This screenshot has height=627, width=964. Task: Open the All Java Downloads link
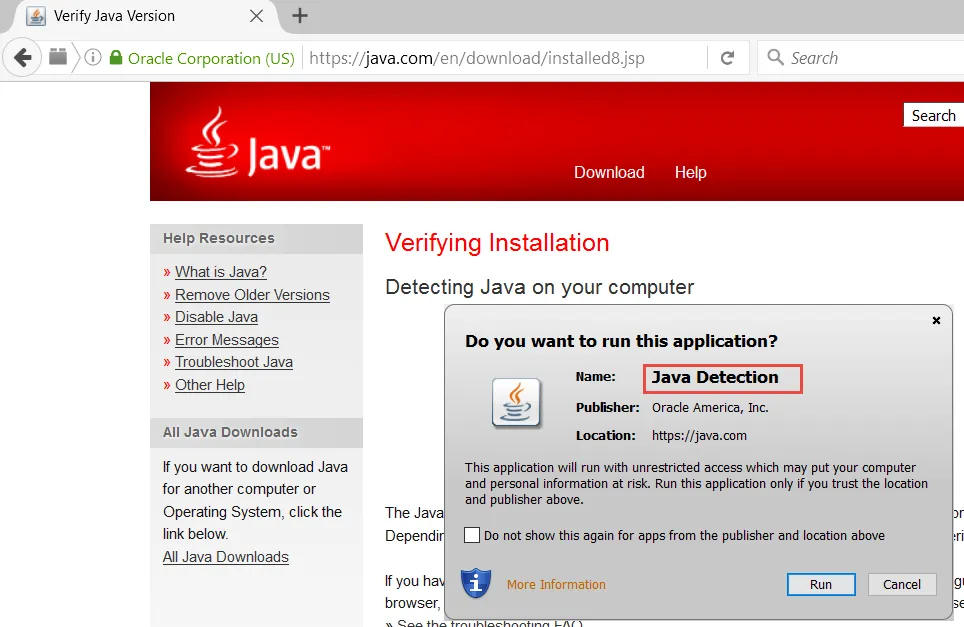click(x=226, y=557)
